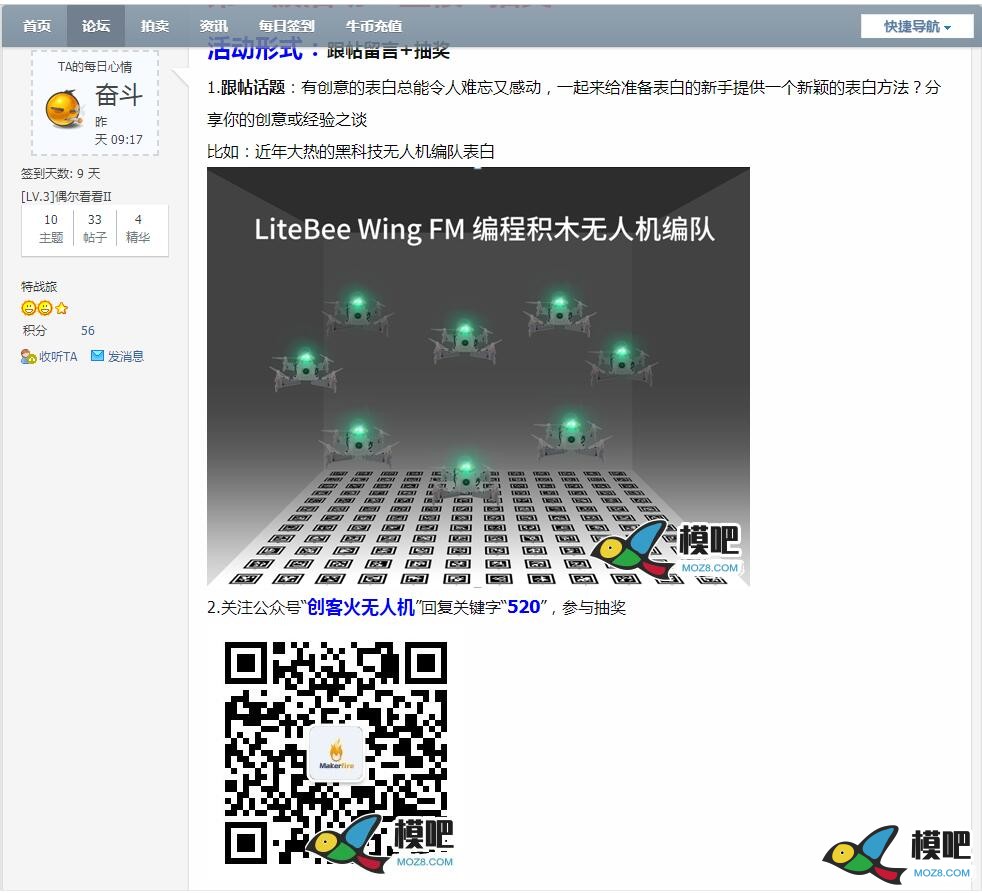This screenshot has height=893, width=982.
Task: Click the Makerfire logo inside QR code
Action: click(336, 753)
